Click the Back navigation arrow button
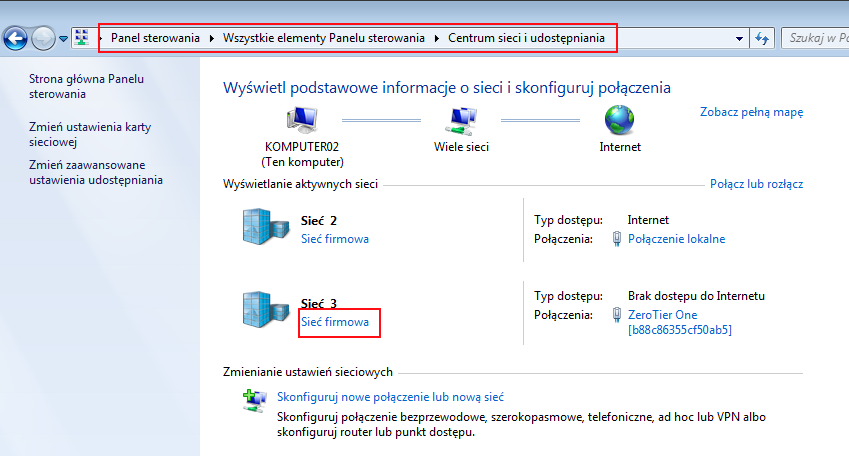 pos(16,39)
